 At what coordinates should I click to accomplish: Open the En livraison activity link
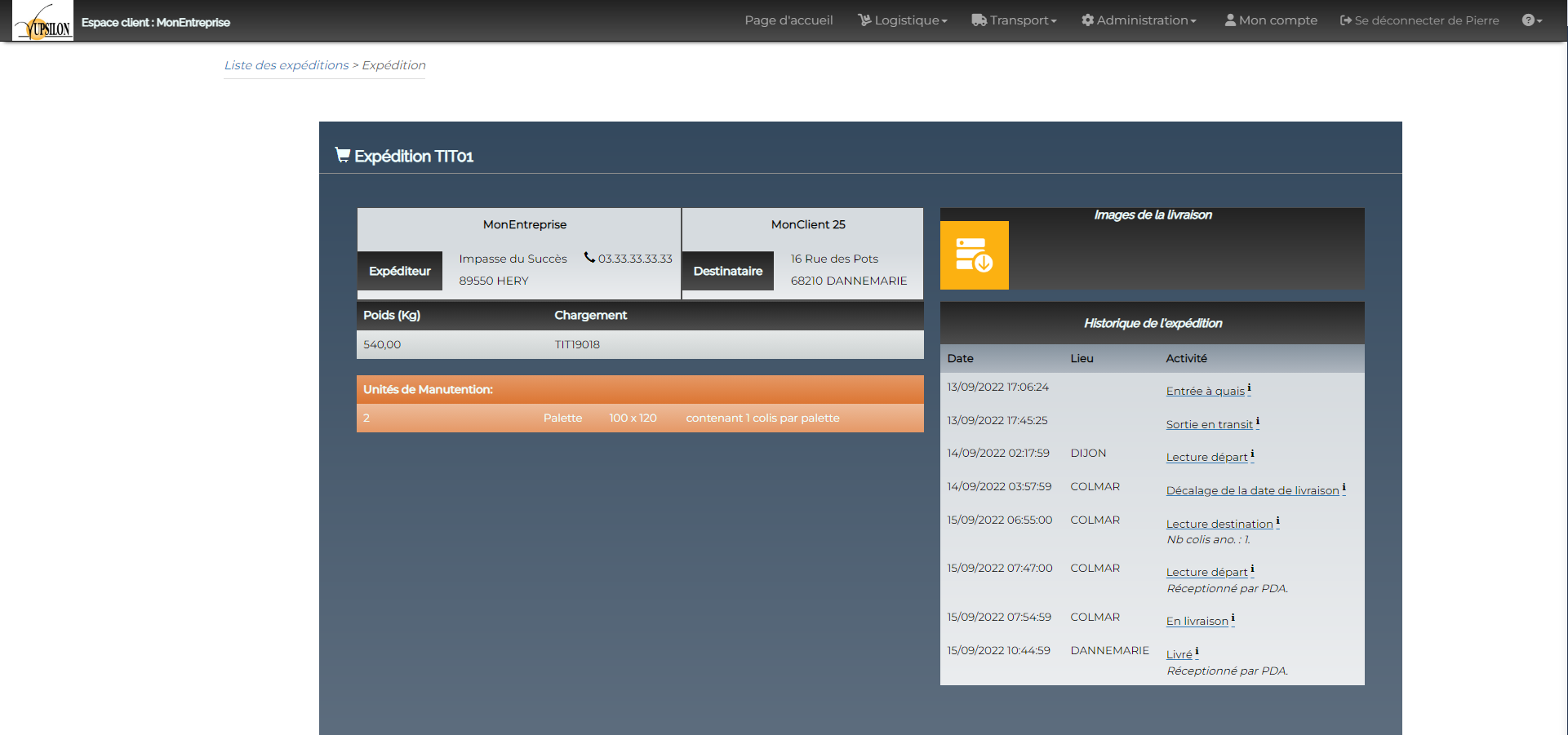click(1197, 622)
